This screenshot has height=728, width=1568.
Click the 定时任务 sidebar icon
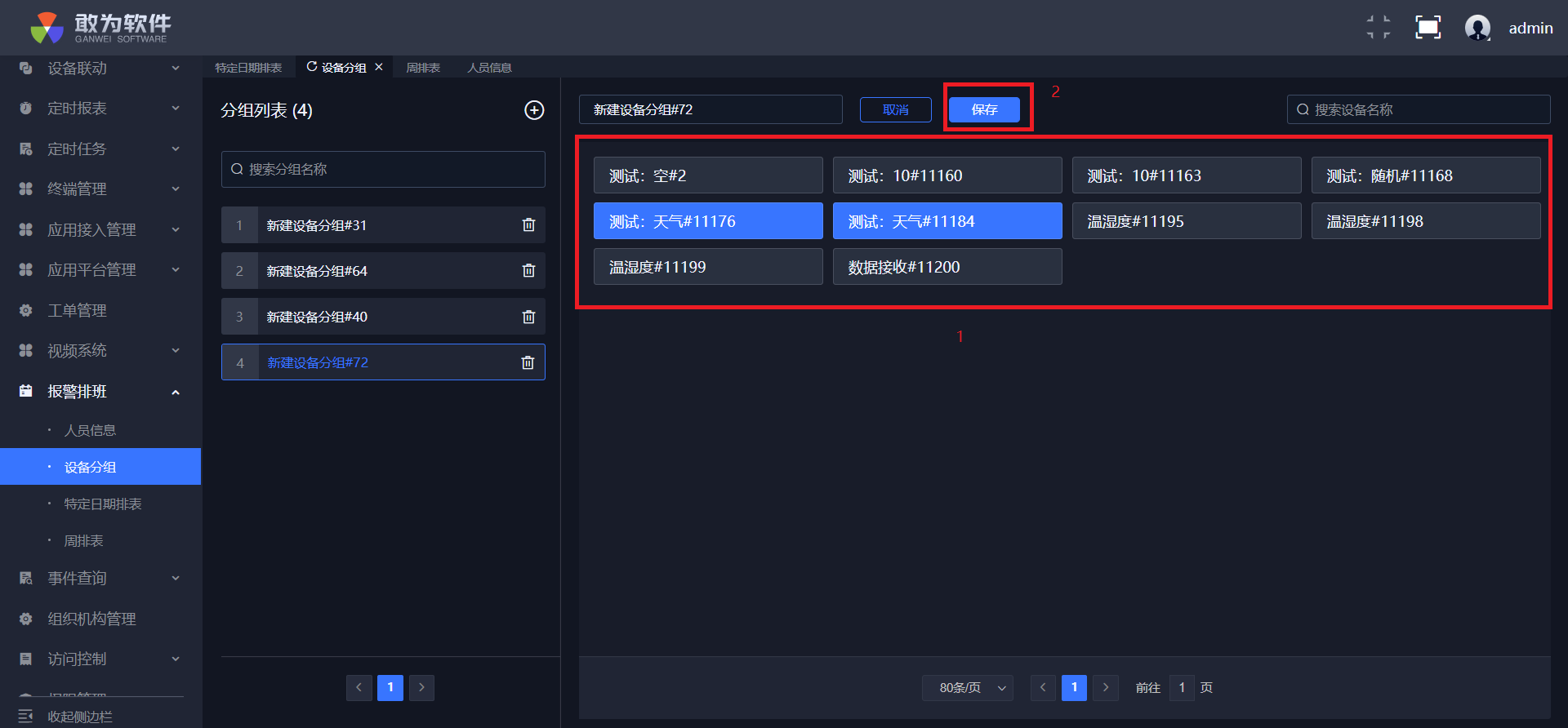[26, 149]
